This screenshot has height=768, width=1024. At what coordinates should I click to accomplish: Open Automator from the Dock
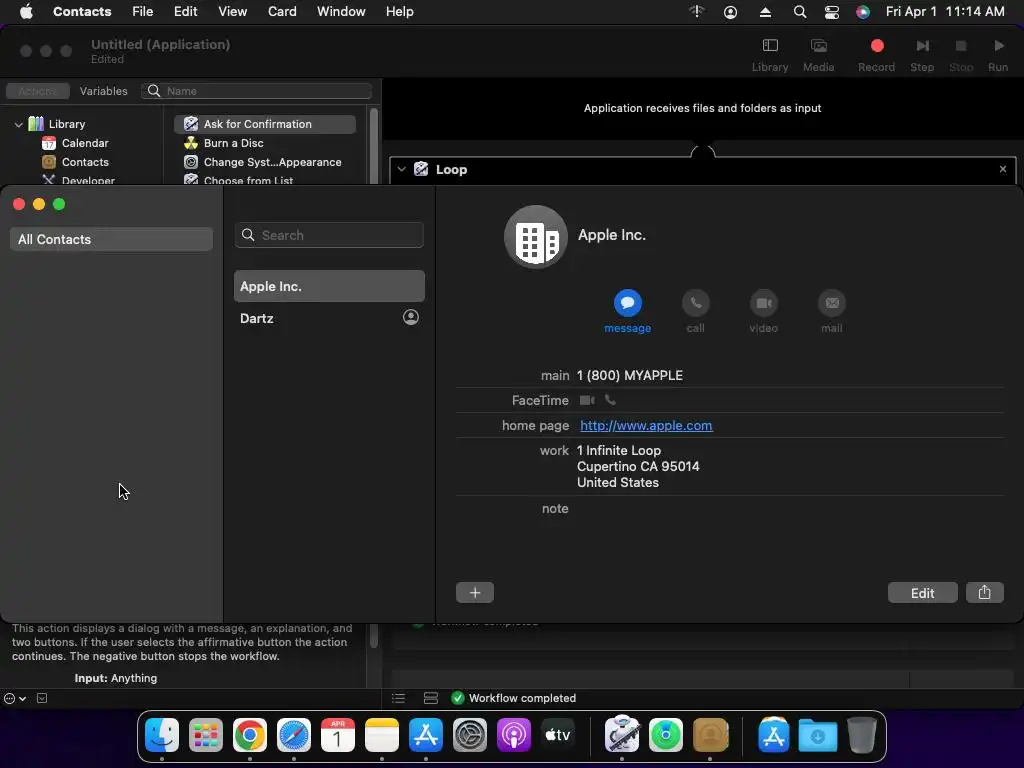pyautogui.click(x=621, y=734)
